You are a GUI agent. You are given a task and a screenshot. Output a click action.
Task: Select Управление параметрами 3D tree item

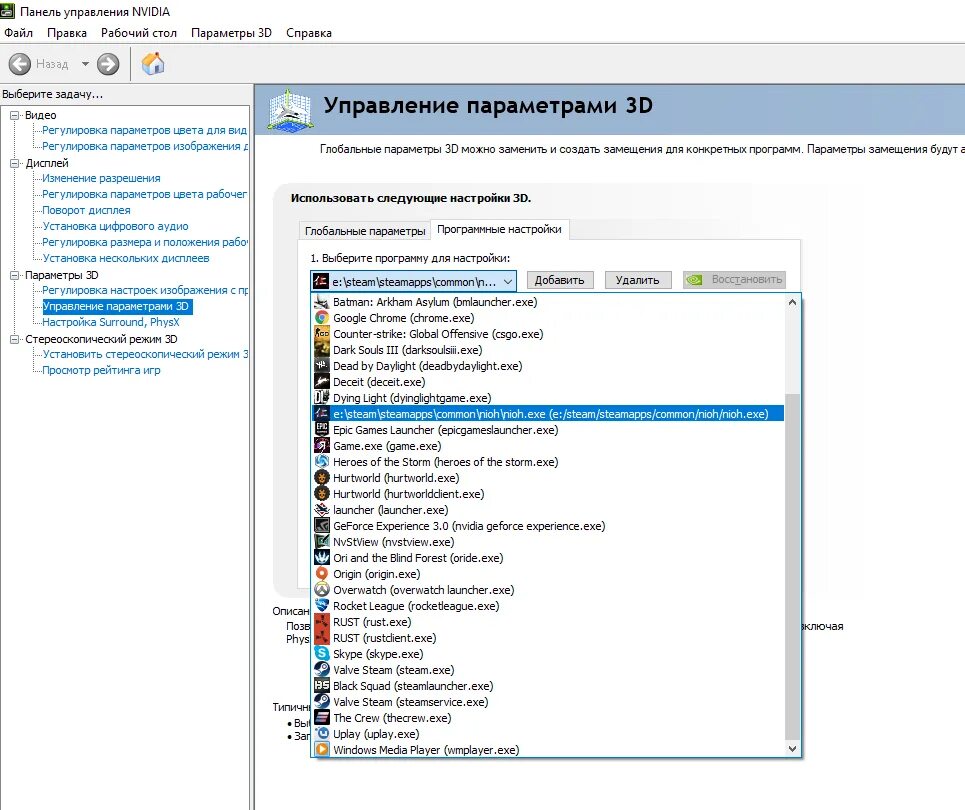point(116,306)
